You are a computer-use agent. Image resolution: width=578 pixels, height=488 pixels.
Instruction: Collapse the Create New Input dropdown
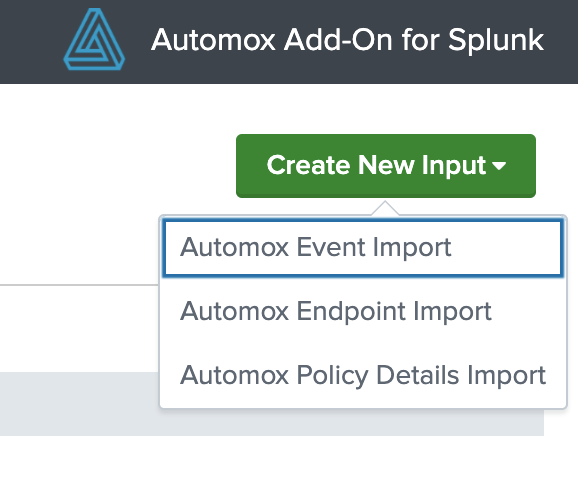[386, 166]
